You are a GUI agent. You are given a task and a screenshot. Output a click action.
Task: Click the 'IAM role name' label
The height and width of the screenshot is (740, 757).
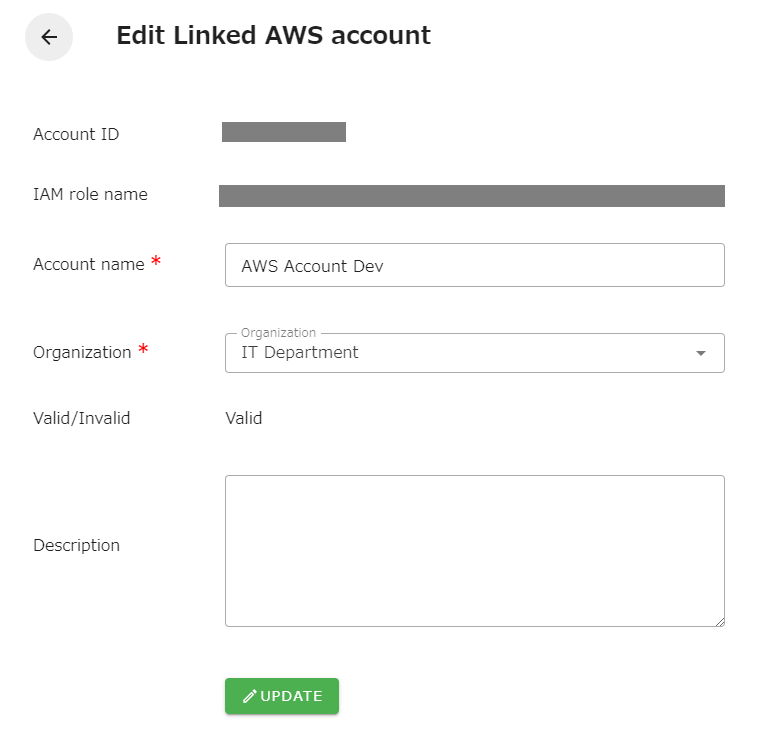coord(90,194)
